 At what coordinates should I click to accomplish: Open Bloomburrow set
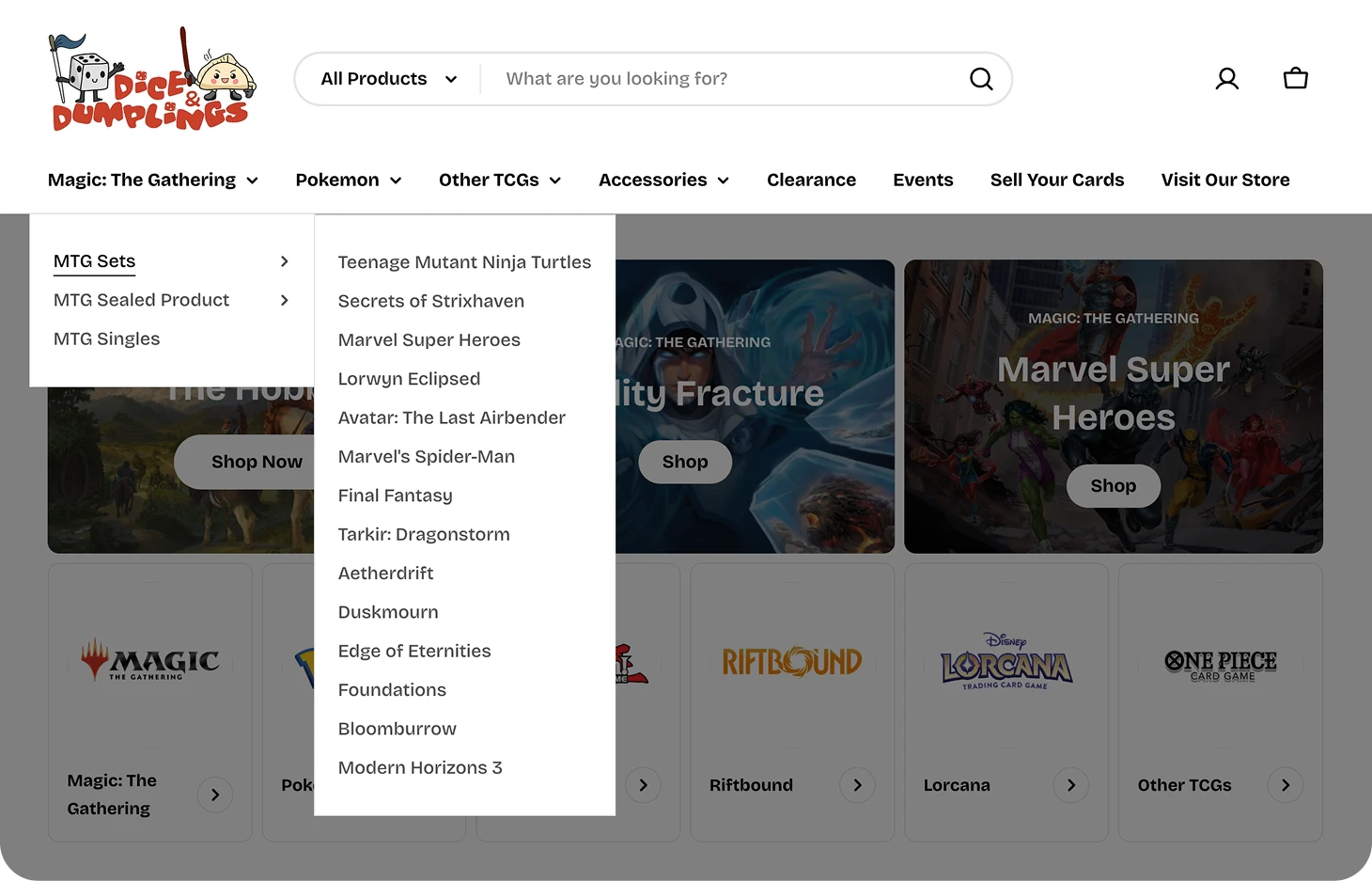point(397,729)
